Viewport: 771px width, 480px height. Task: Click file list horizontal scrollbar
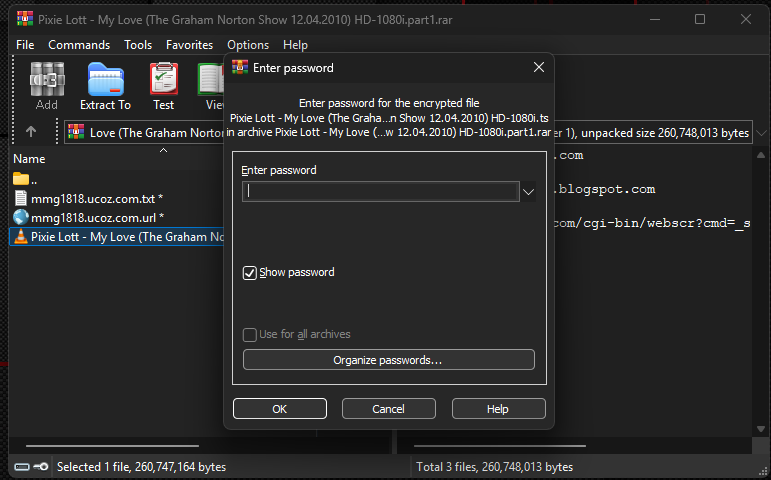coord(113,446)
